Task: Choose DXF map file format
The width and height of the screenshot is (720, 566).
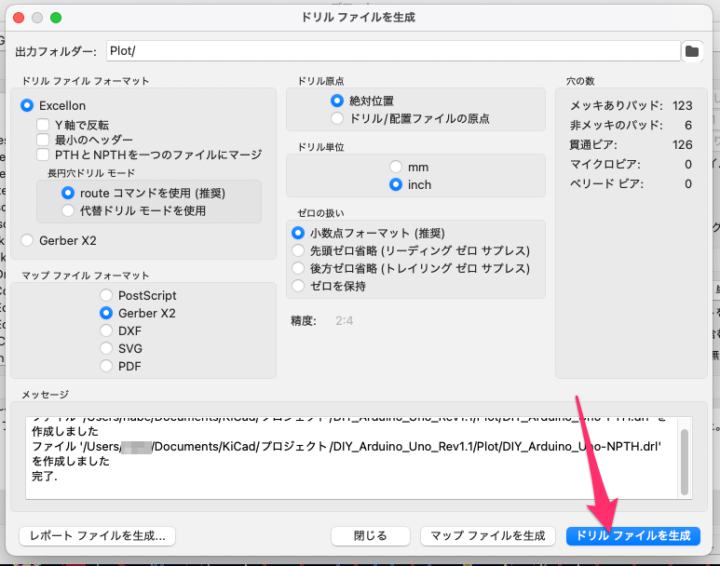Action: [x=106, y=330]
